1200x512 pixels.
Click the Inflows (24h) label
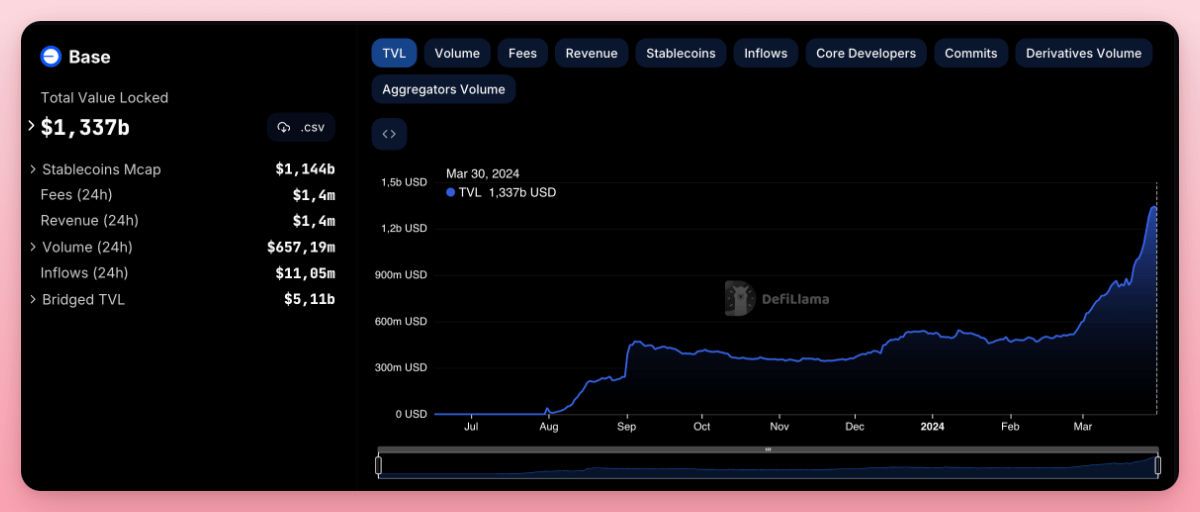pyautogui.click(x=84, y=273)
